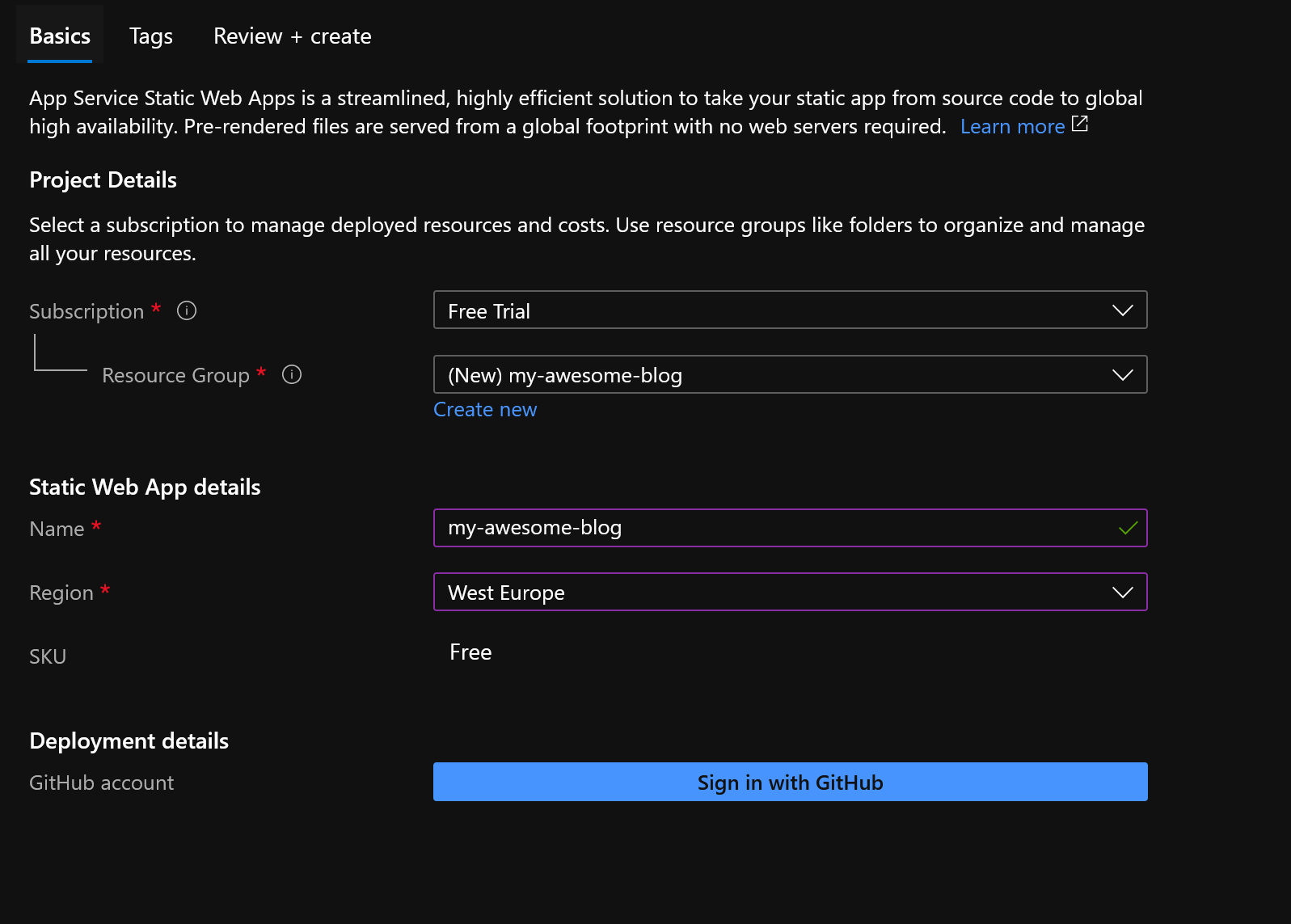Click Create new resource group link
The width and height of the screenshot is (1291, 924).
coord(485,410)
